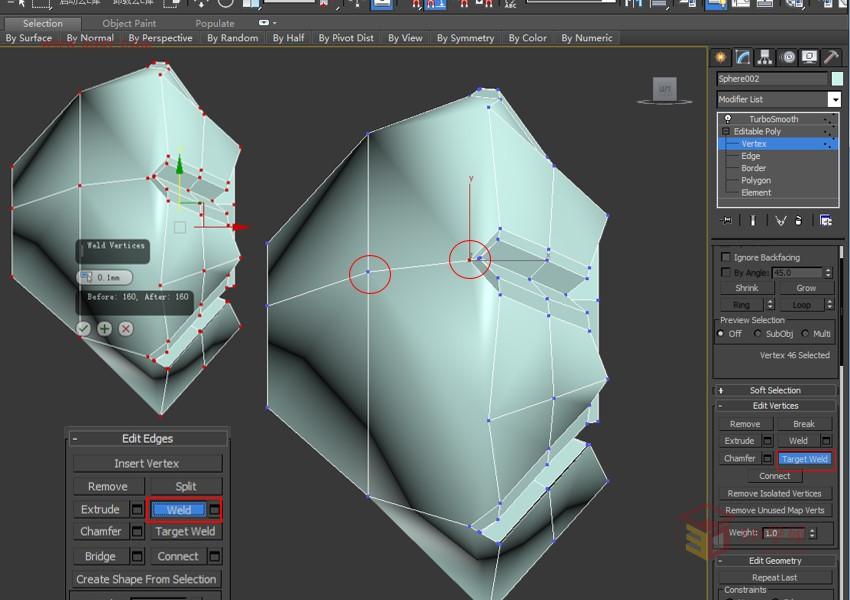Collapse the Editable Poly entry in the stack

click(x=727, y=131)
